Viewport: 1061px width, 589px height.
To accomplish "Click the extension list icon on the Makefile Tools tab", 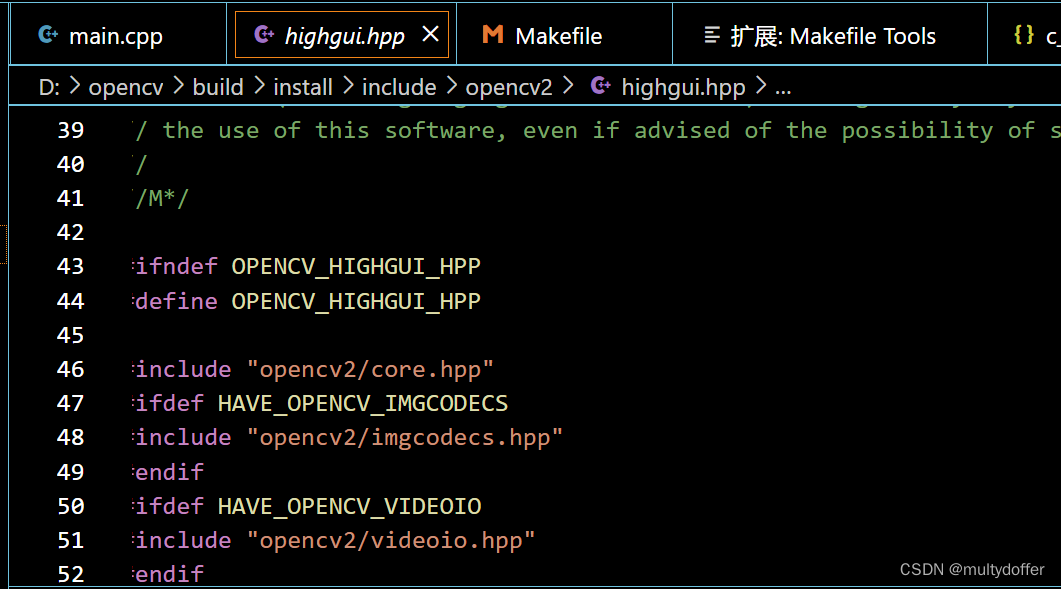I will pyautogui.click(x=713, y=33).
